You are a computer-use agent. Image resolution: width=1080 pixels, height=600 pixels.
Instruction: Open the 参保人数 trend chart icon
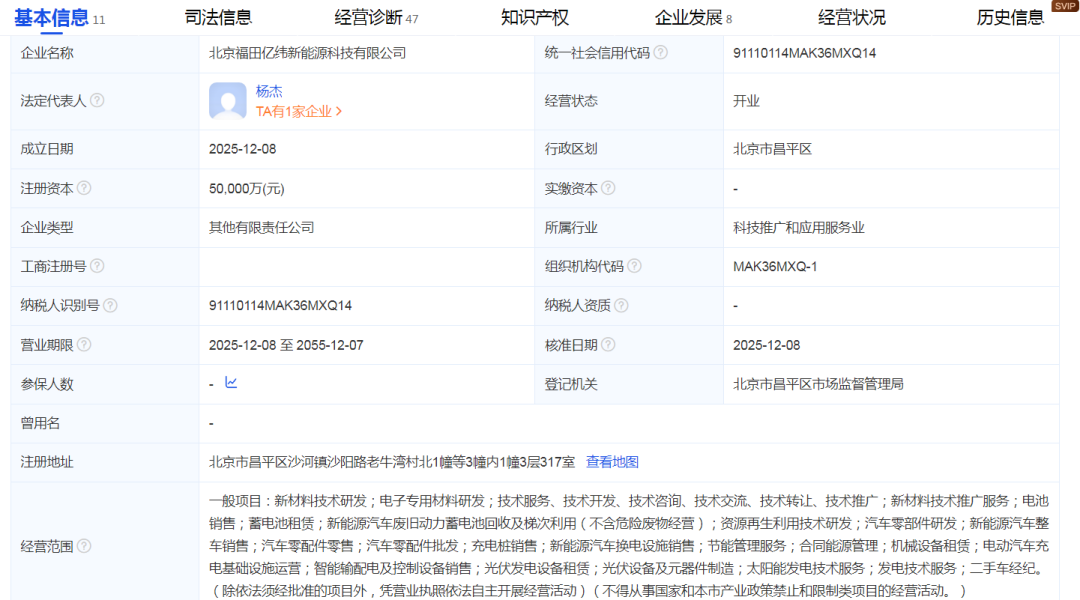coord(231,383)
